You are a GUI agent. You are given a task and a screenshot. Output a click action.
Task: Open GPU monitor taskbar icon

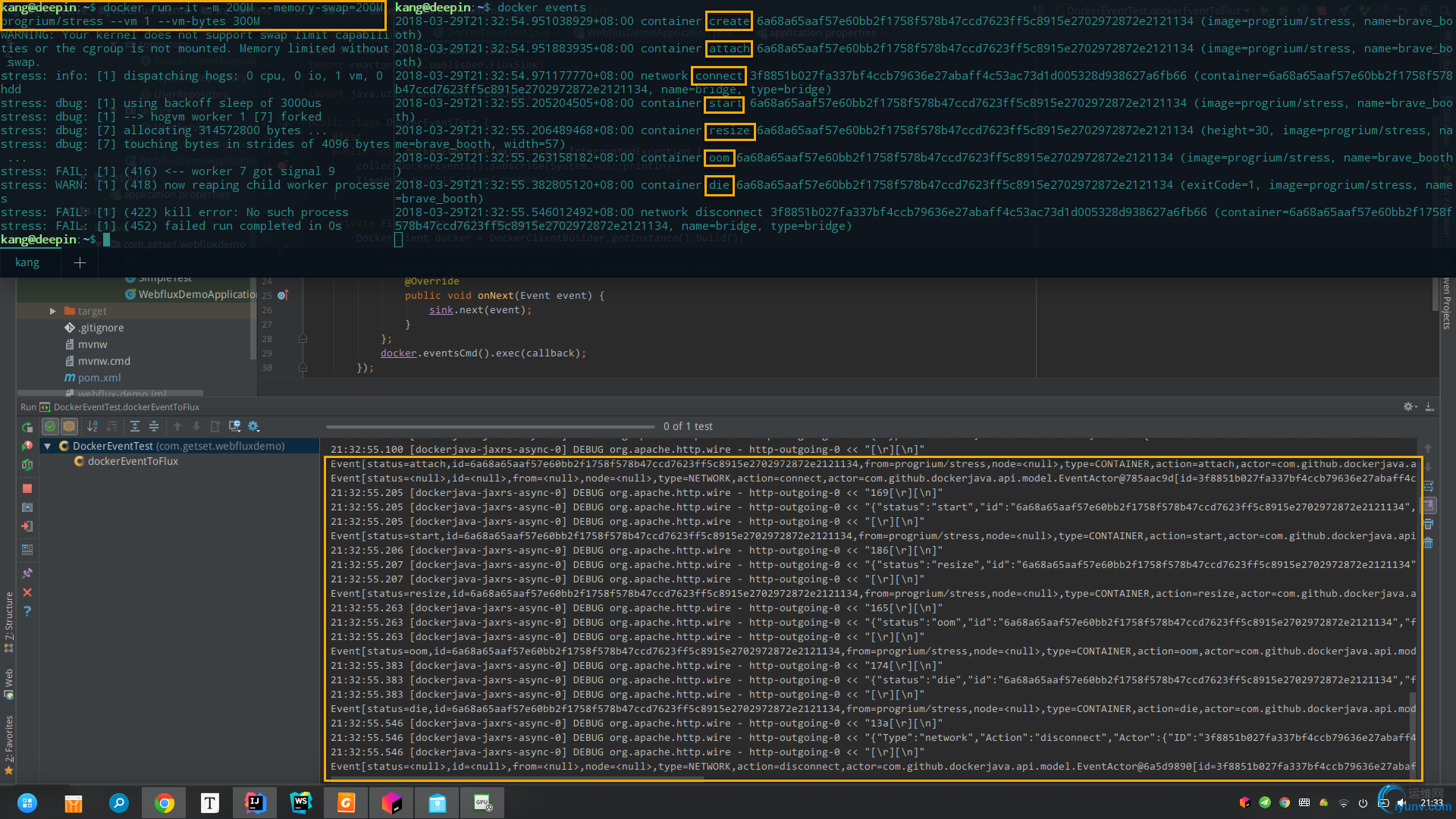(482, 802)
